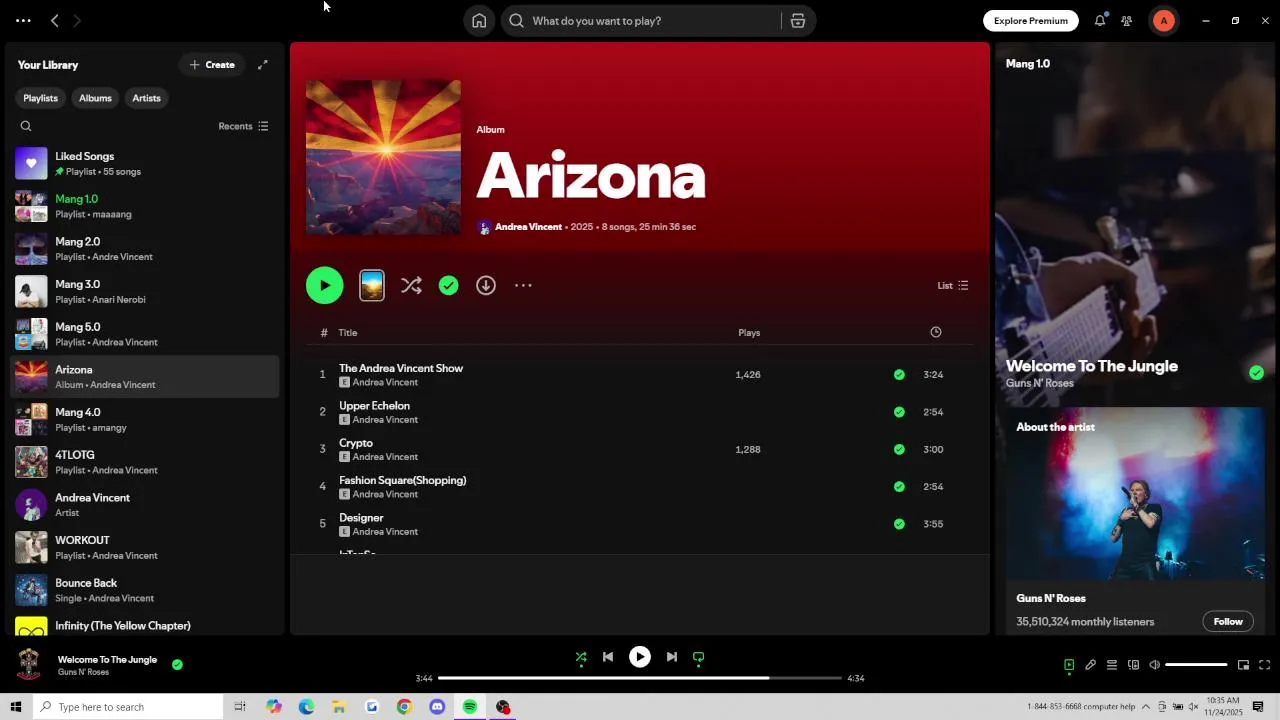This screenshot has height=720, width=1280.
Task: Open the miniplayer
Action: click(x=1244, y=665)
